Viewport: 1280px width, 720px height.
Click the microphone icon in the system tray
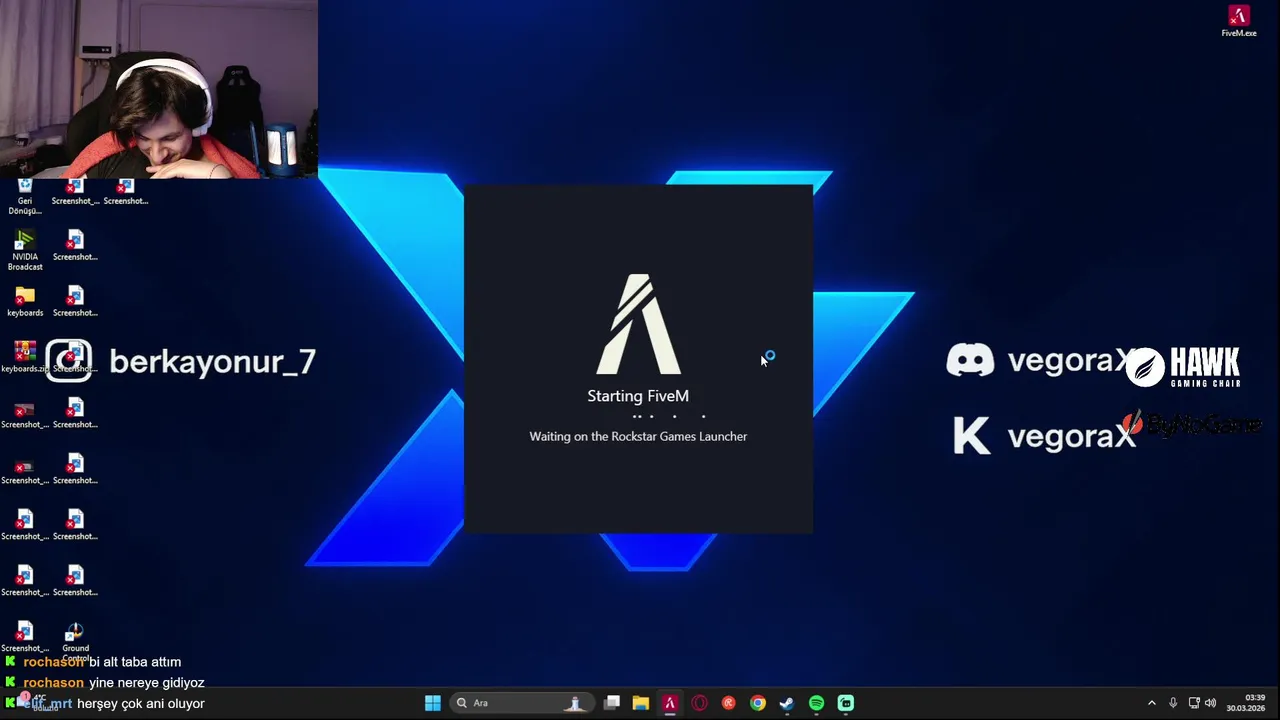point(1173,703)
